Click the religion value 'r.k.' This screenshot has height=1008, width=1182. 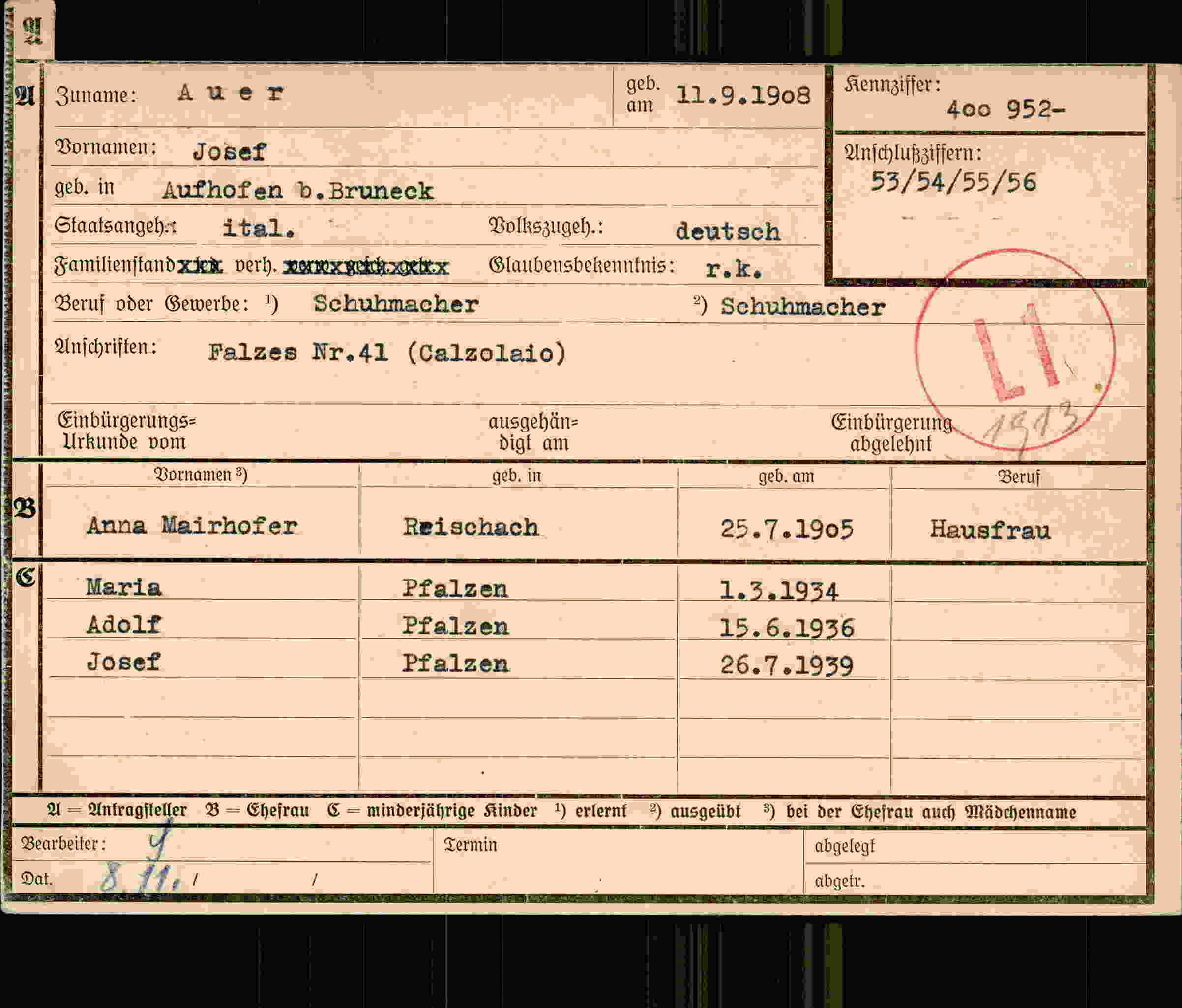(734, 268)
